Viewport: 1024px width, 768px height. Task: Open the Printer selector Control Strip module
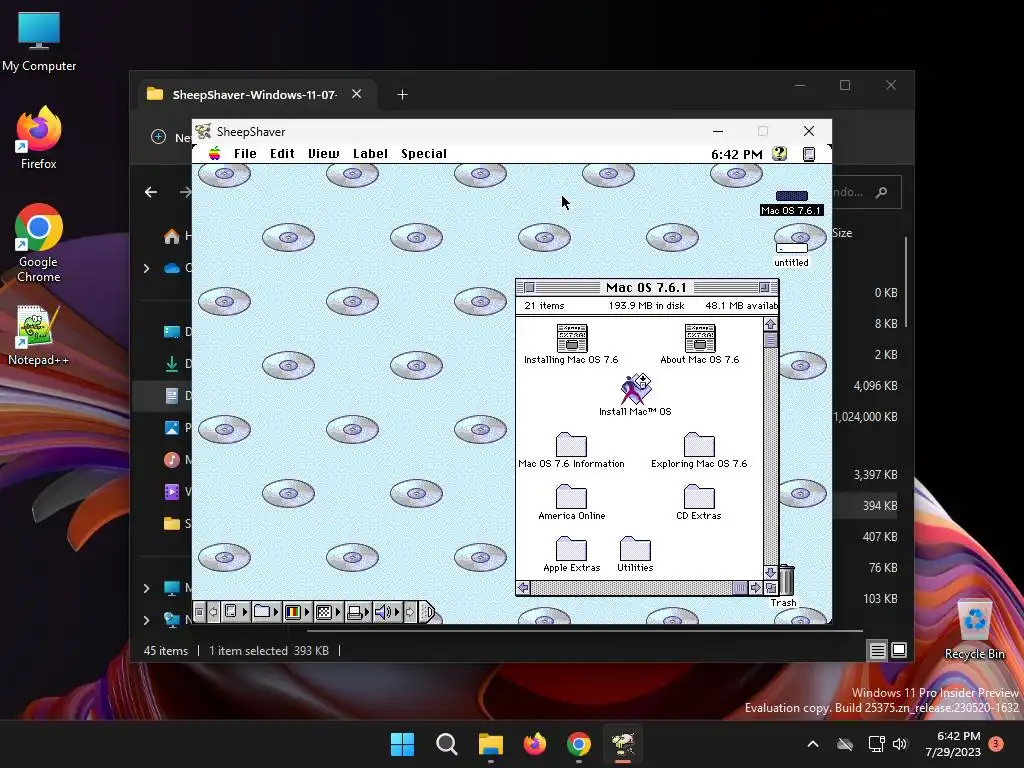pyautogui.click(x=358, y=612)
